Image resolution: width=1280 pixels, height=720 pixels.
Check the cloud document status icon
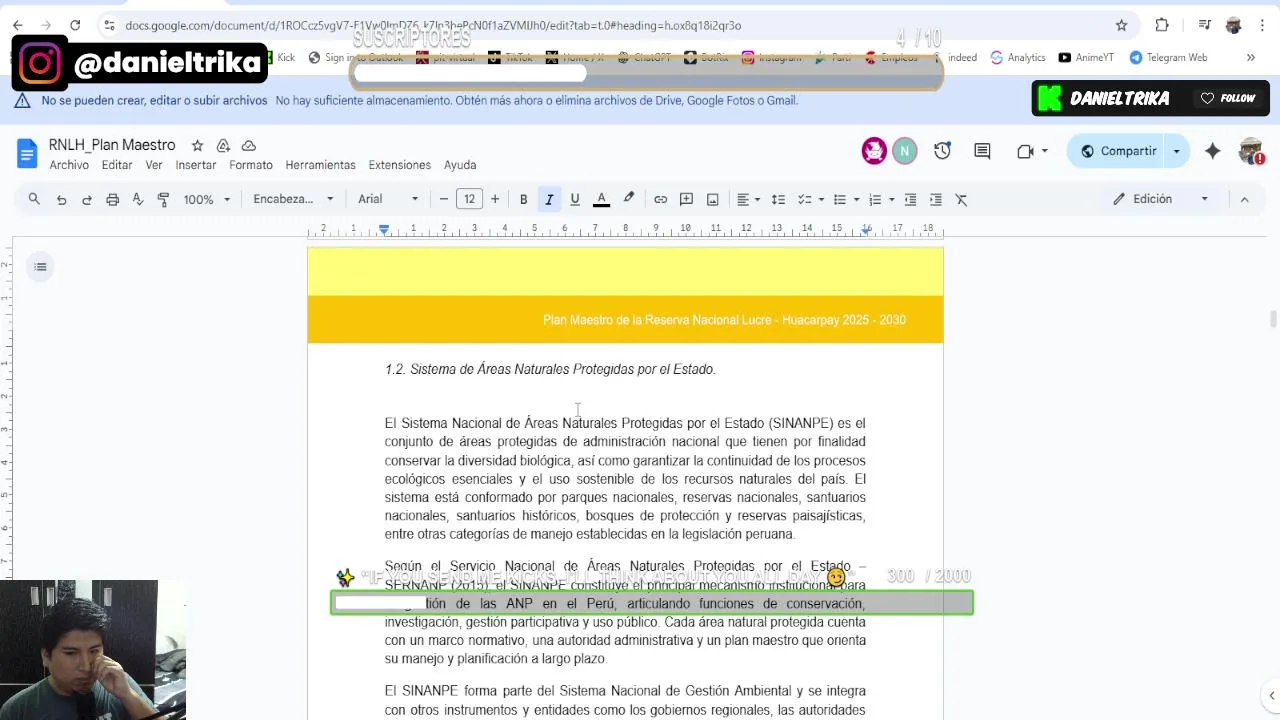[x=249, y=146]
